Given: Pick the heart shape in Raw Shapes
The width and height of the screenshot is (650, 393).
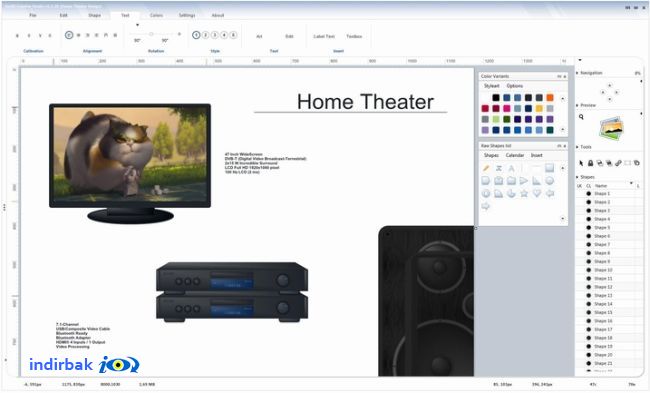Looking at the screenshot, I should pos(537,194).
